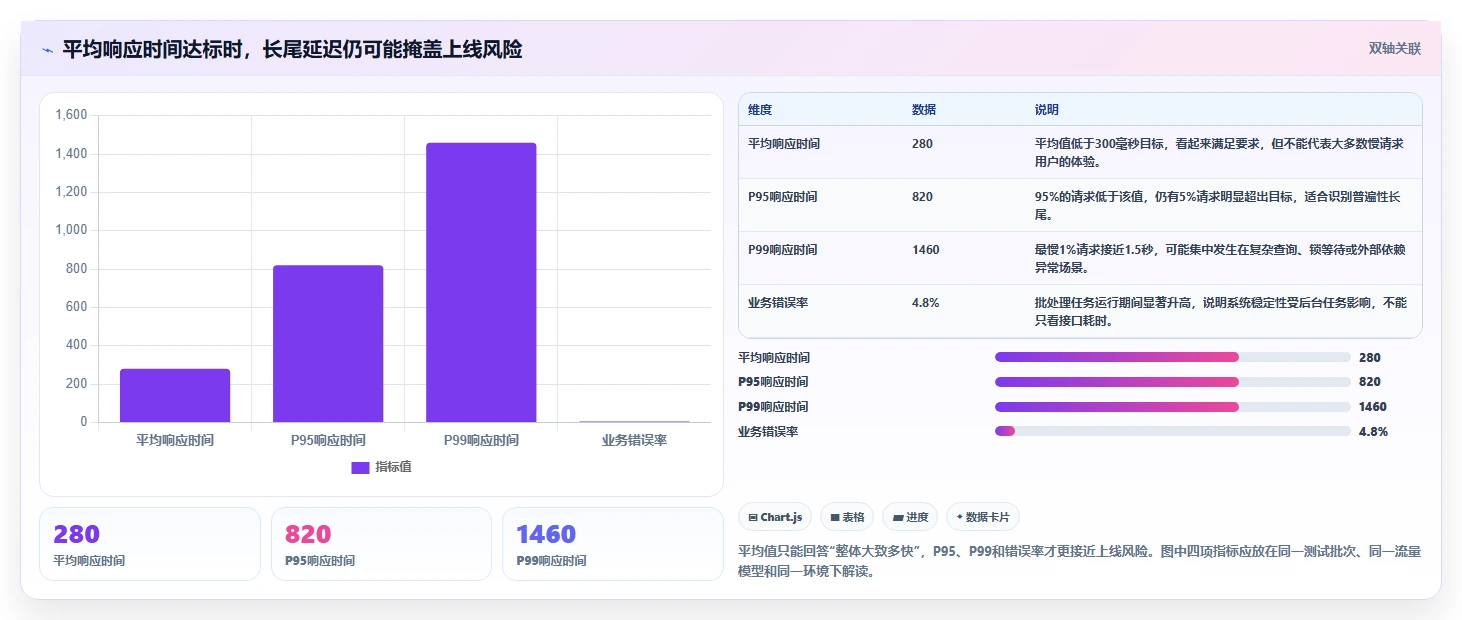Click the P95响应时间 bar in chart
This screenshot has height=620, width=1462.
pos(328,343)
